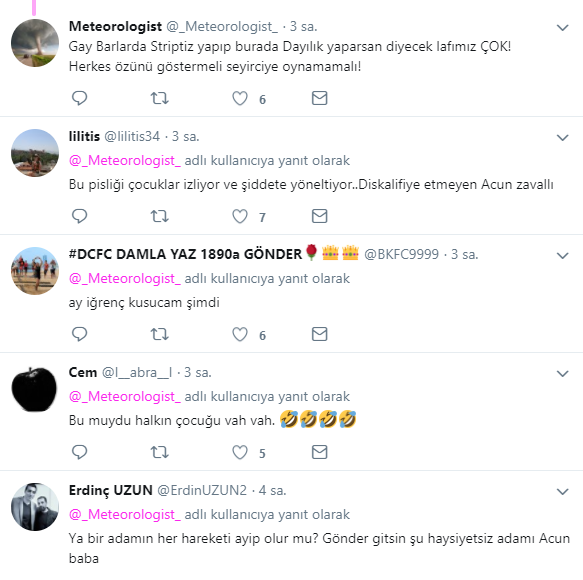Expand options chevron on Meteorologist's tweet
Screen dimensions: 583x580
563,28
